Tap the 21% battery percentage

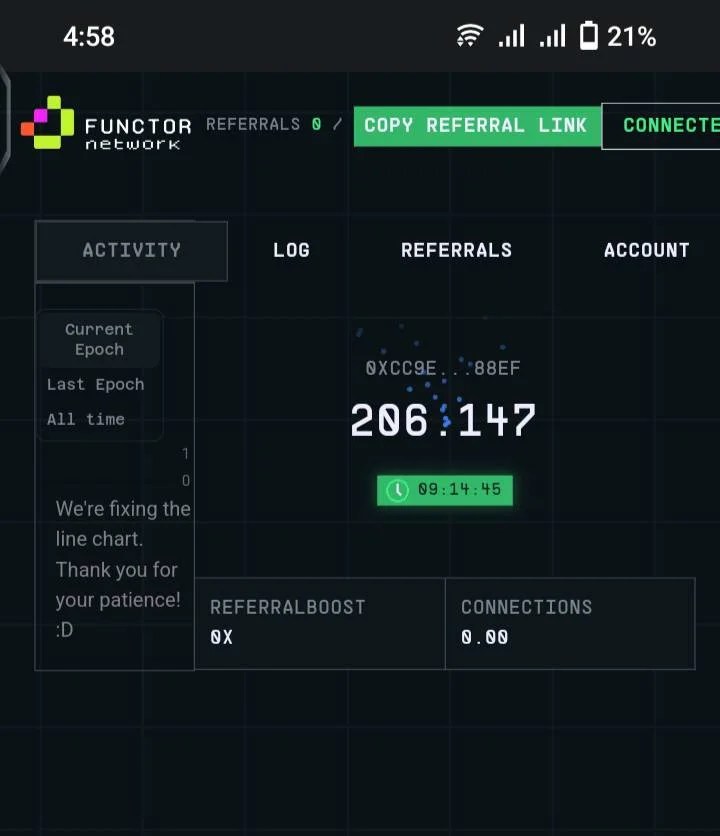(631, 37)
